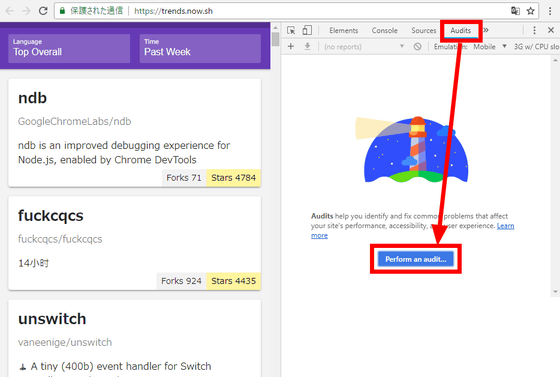Open the (no reports) dropdown

(364, 46)
